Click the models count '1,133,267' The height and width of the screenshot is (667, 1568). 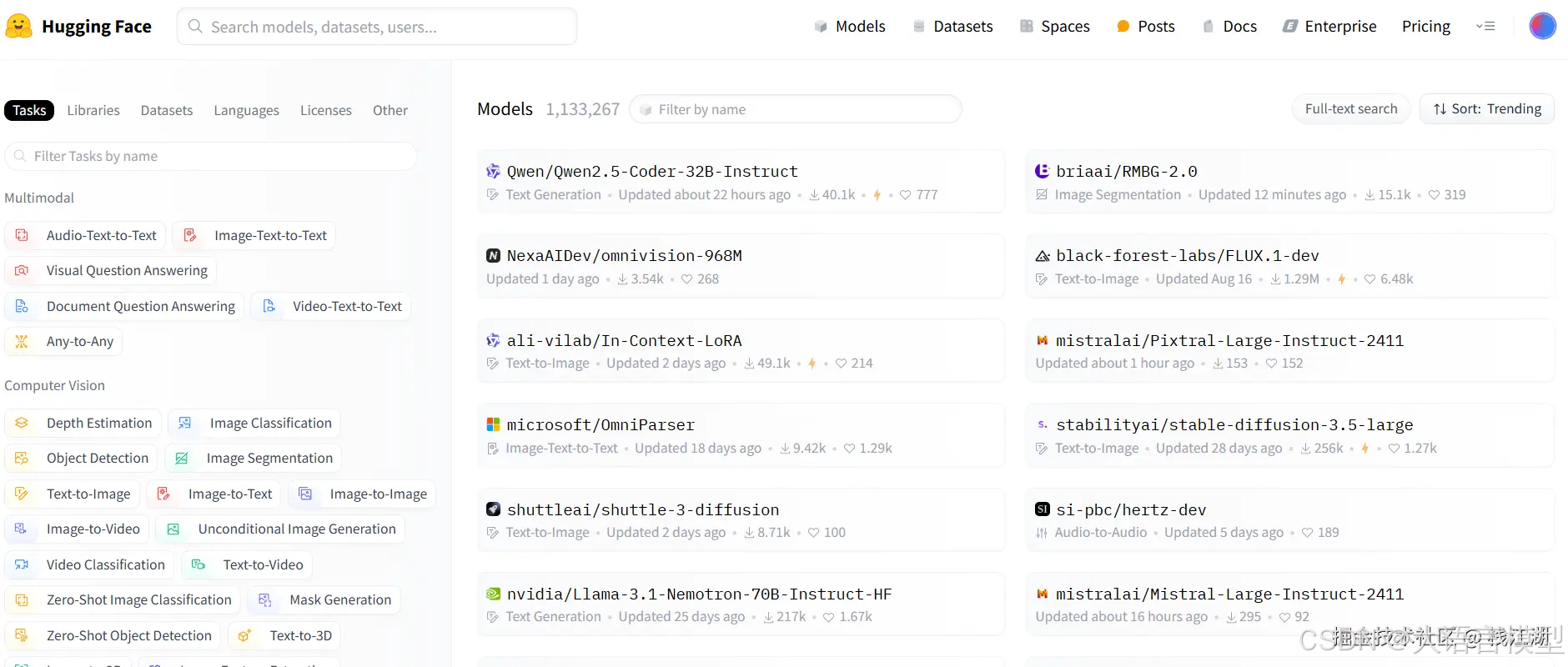[583, 109]
